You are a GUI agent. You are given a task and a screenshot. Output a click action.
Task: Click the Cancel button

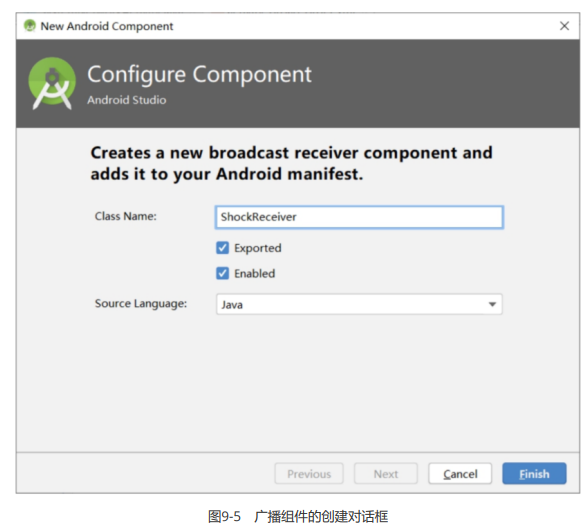pos(460,474)
